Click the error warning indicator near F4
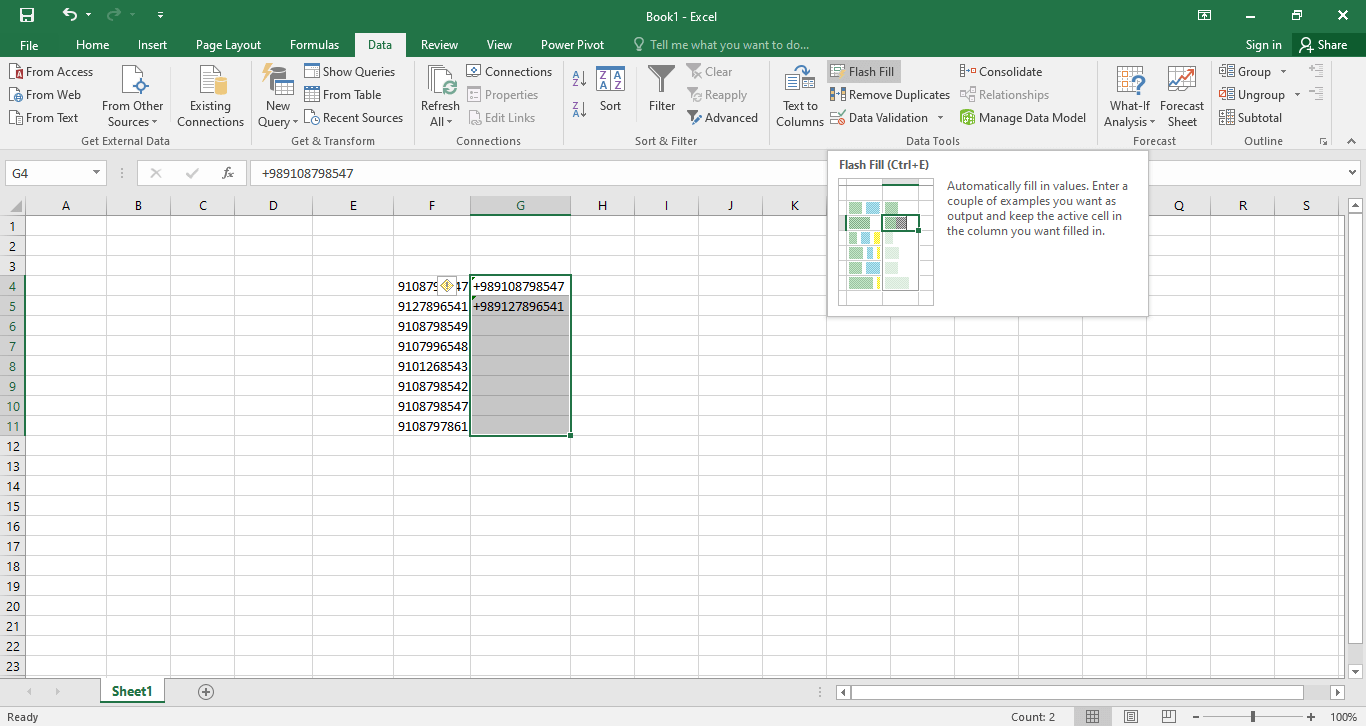This screenshot has height=726, width=1366. tap(447, 286)
